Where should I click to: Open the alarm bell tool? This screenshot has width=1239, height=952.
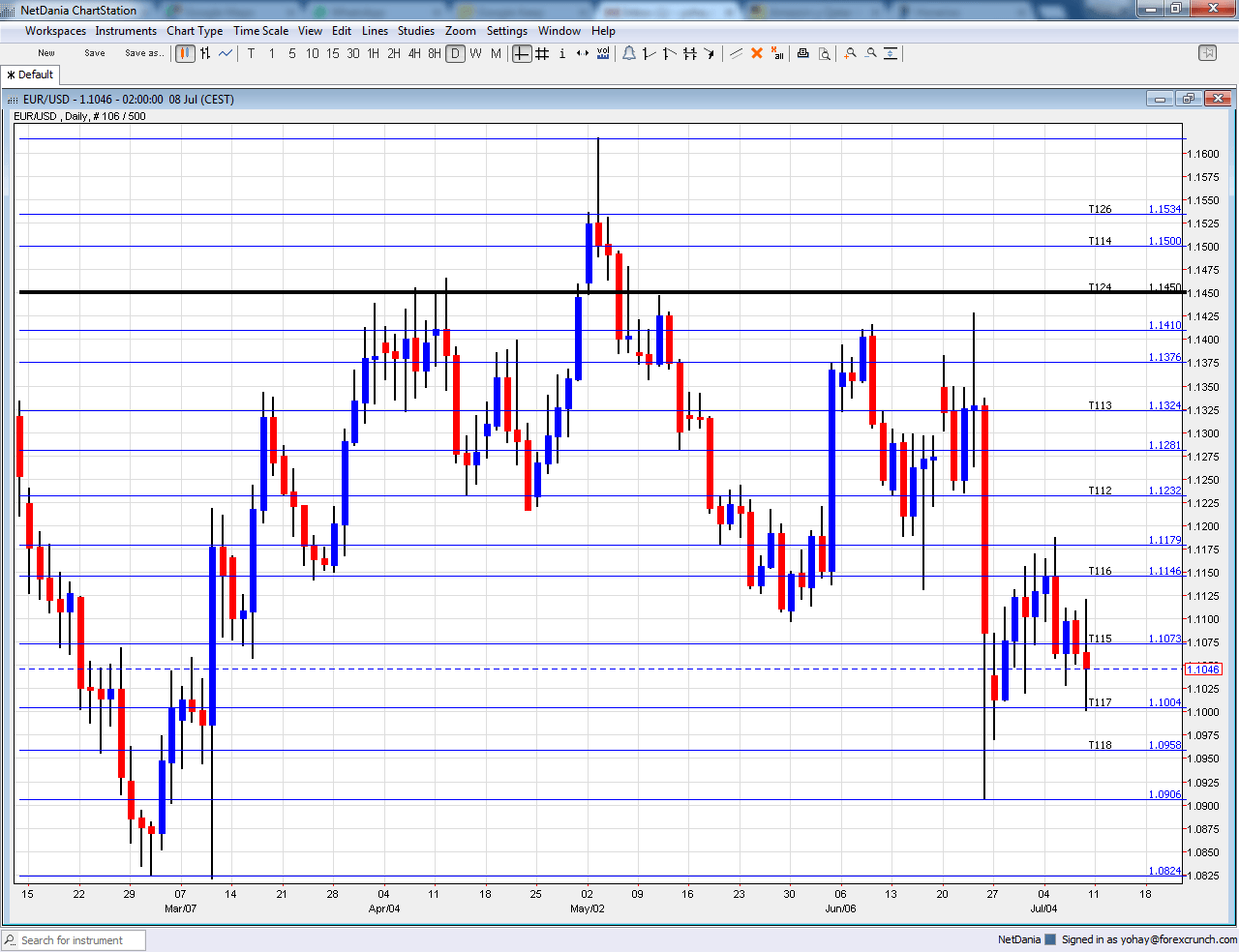click(x=629, y=53)
